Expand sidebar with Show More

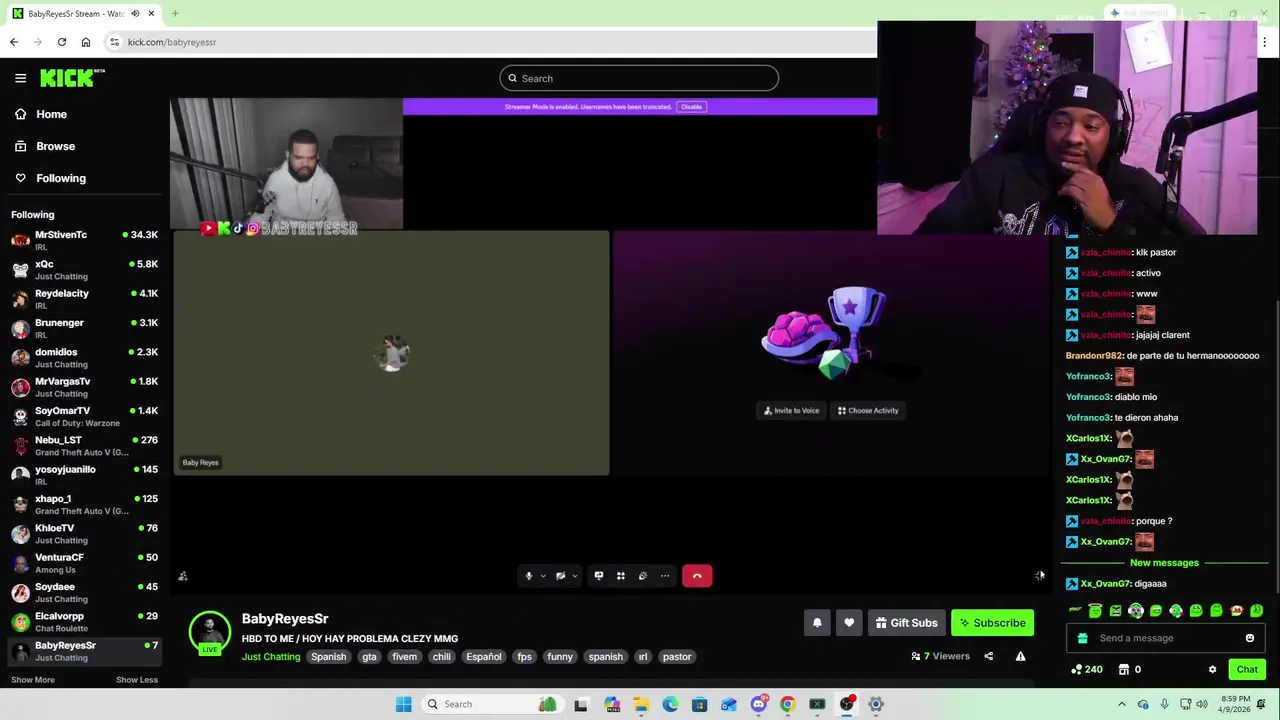click(33, 680)
